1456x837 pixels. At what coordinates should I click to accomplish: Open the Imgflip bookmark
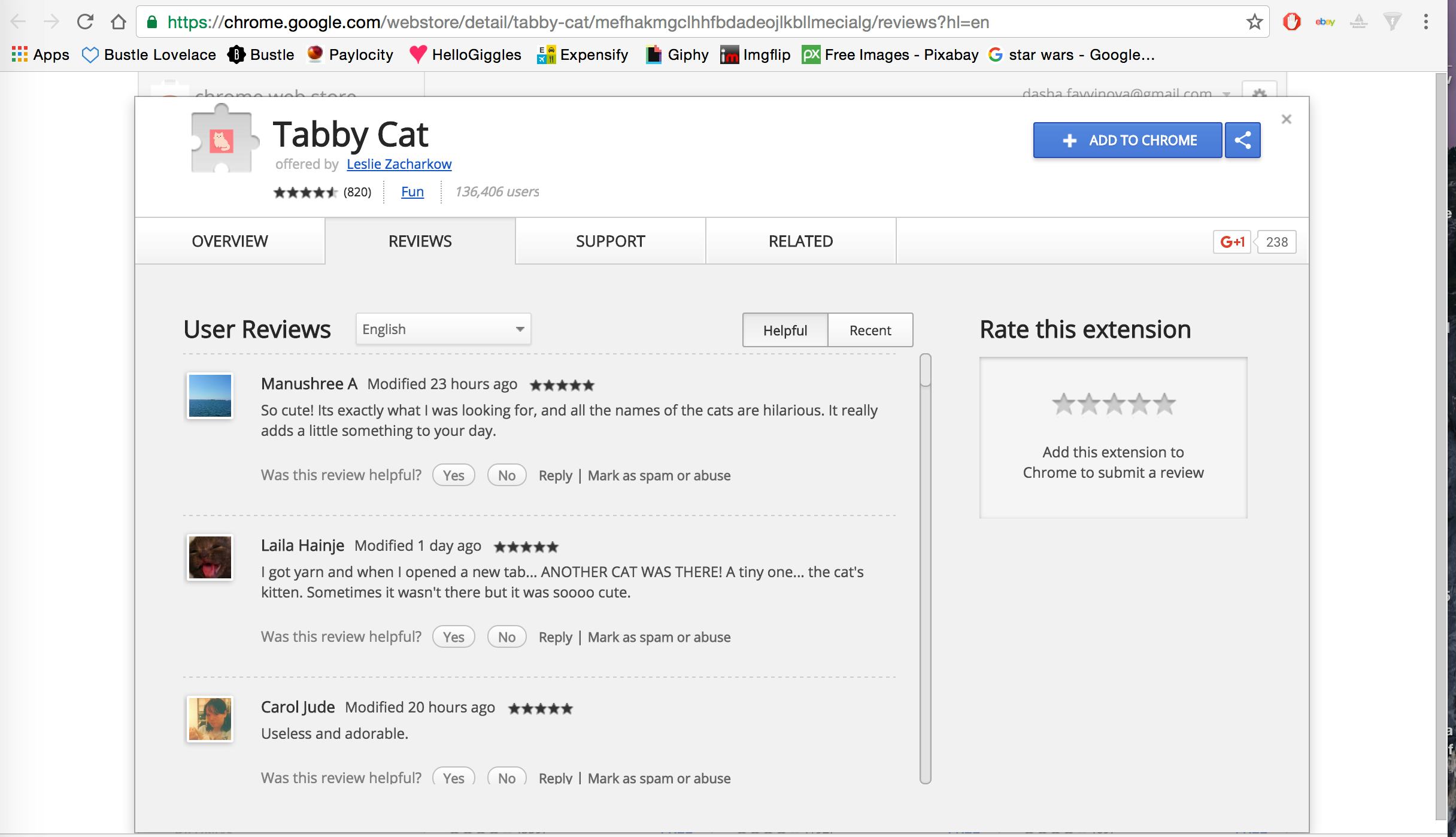[756, 54]
